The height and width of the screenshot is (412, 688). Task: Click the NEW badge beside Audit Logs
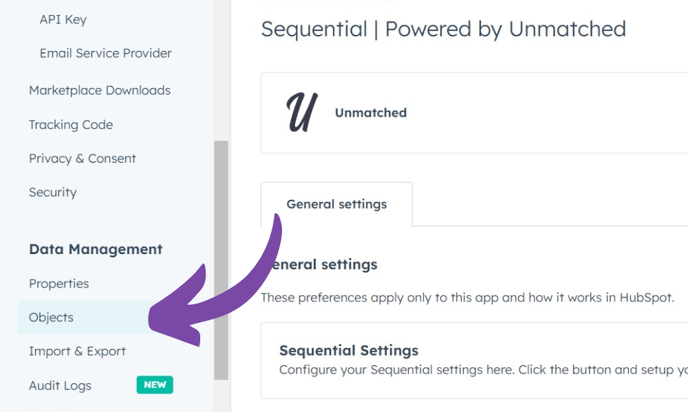(155, 385)
